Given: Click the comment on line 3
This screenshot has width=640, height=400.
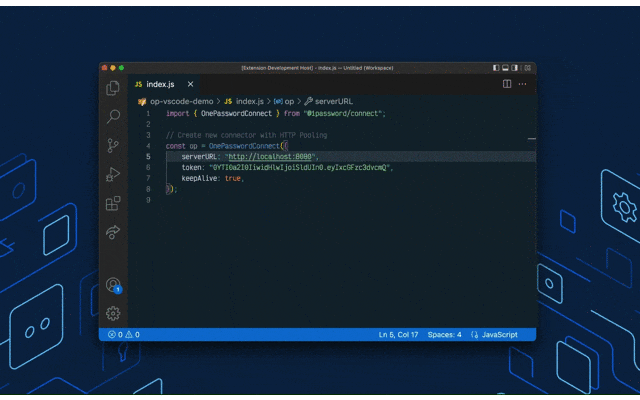Looking at the screenshot, I should (x=246, y=135).
